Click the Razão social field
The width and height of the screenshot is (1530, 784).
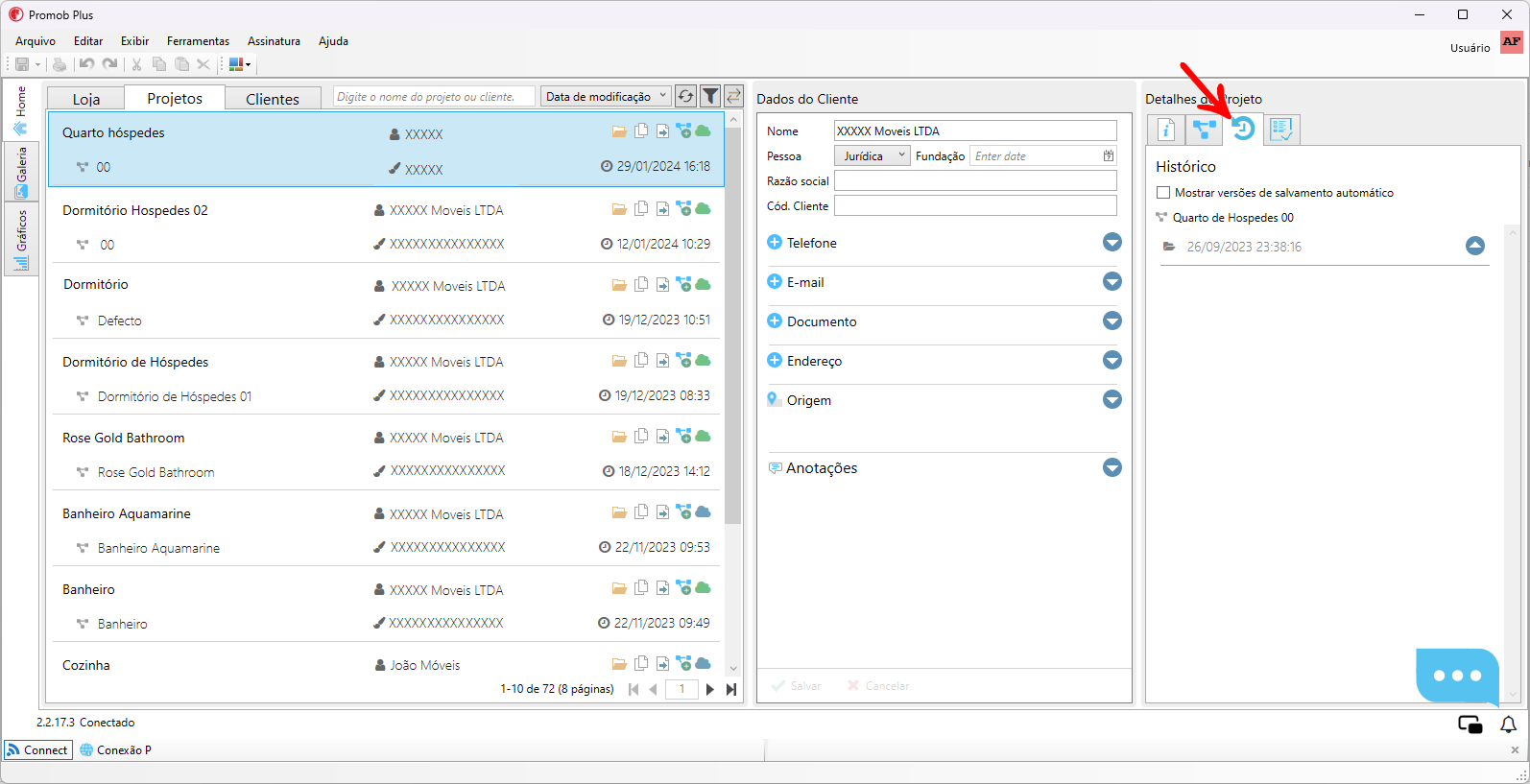(x=975, y=180)
